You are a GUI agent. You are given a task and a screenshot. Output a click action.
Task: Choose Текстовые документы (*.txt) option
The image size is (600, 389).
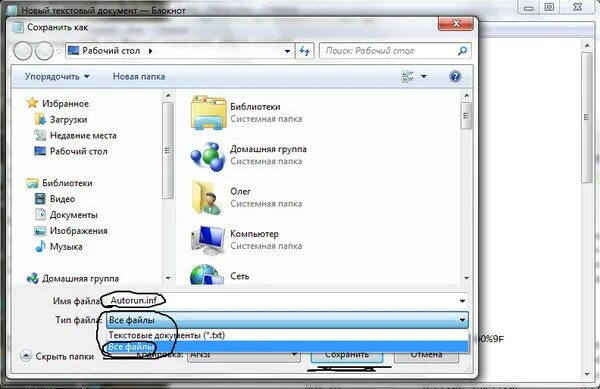tap(287, 335)
